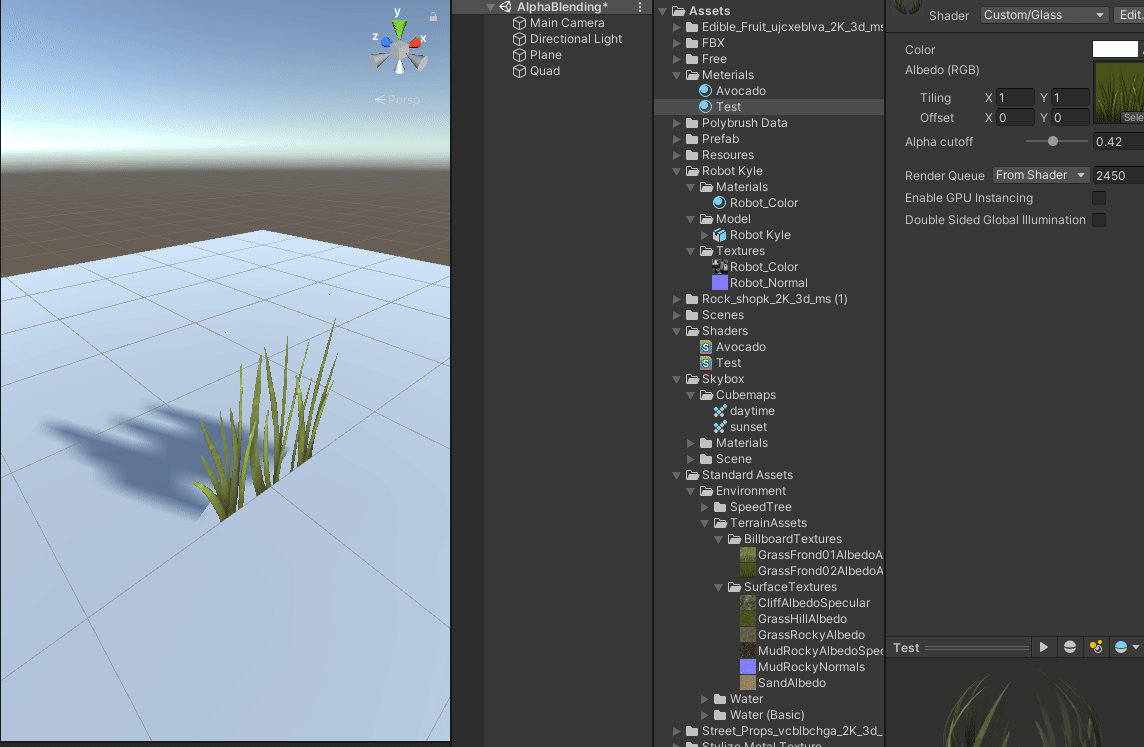This screenshot has height=747, width=1144.
Task: Click the Albedo grass texture thumbnail
Action: point(1119,93)
